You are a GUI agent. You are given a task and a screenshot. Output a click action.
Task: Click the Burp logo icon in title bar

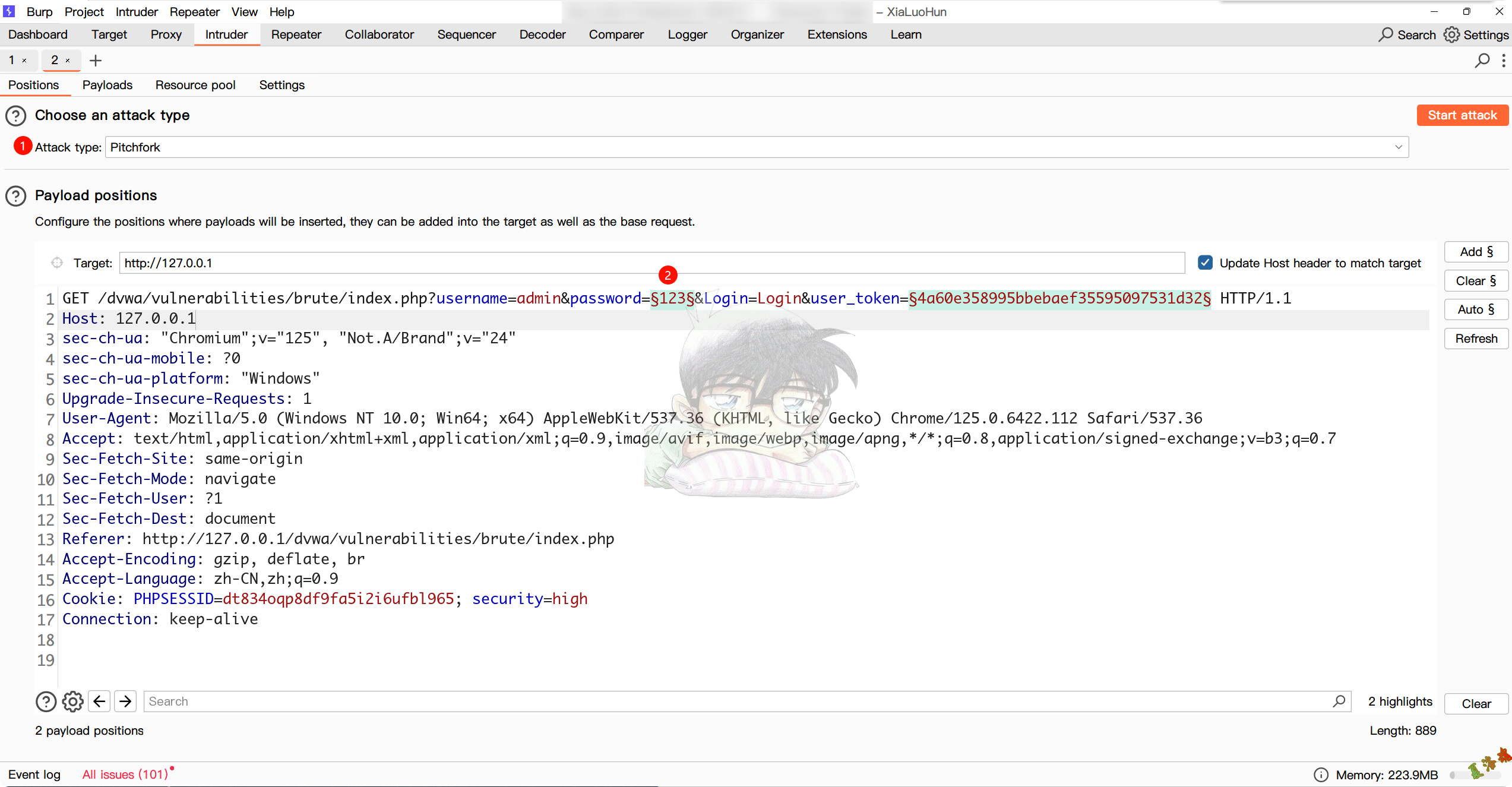pos(9,11)
